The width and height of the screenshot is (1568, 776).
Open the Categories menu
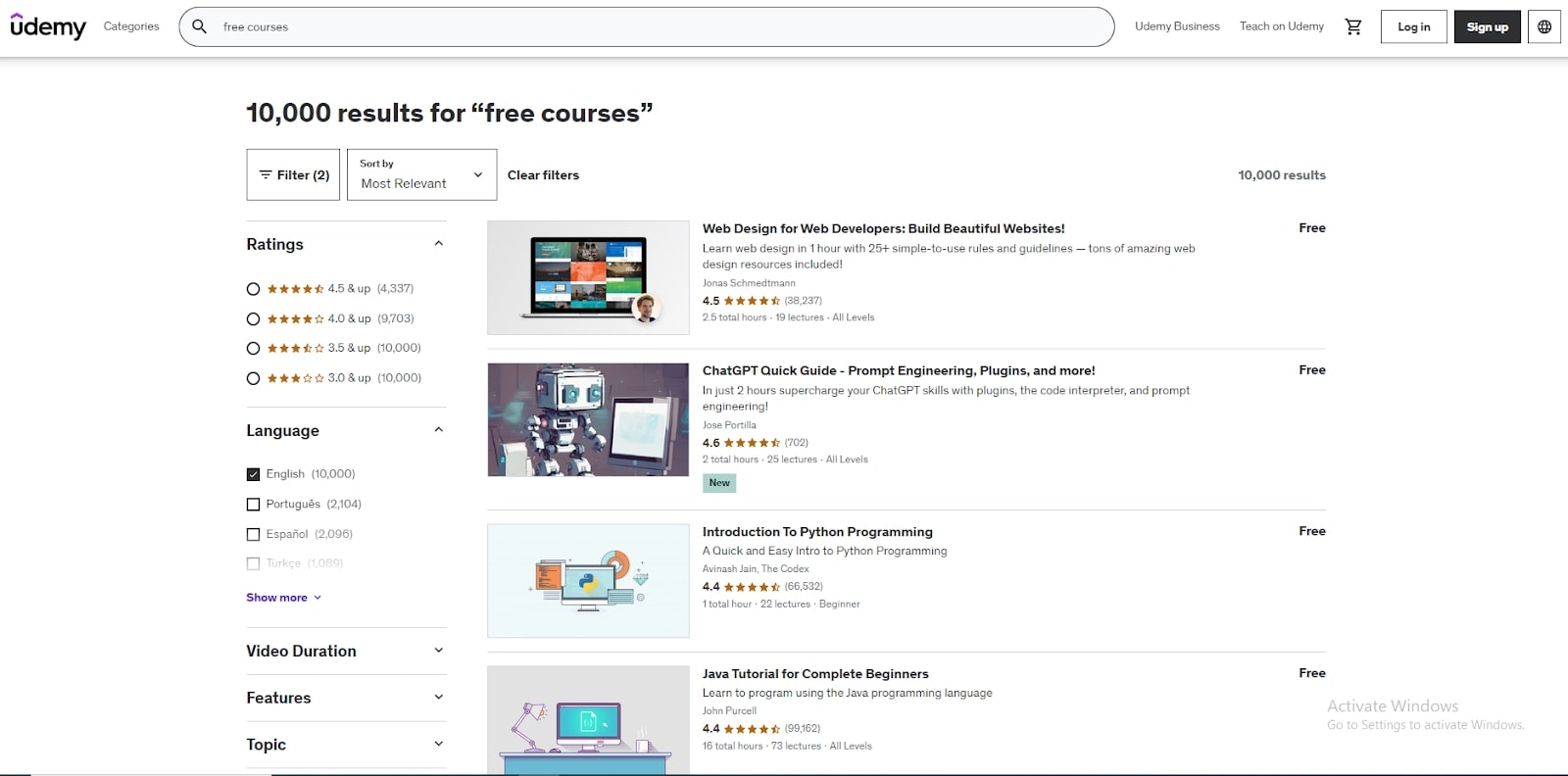(131, 26)
